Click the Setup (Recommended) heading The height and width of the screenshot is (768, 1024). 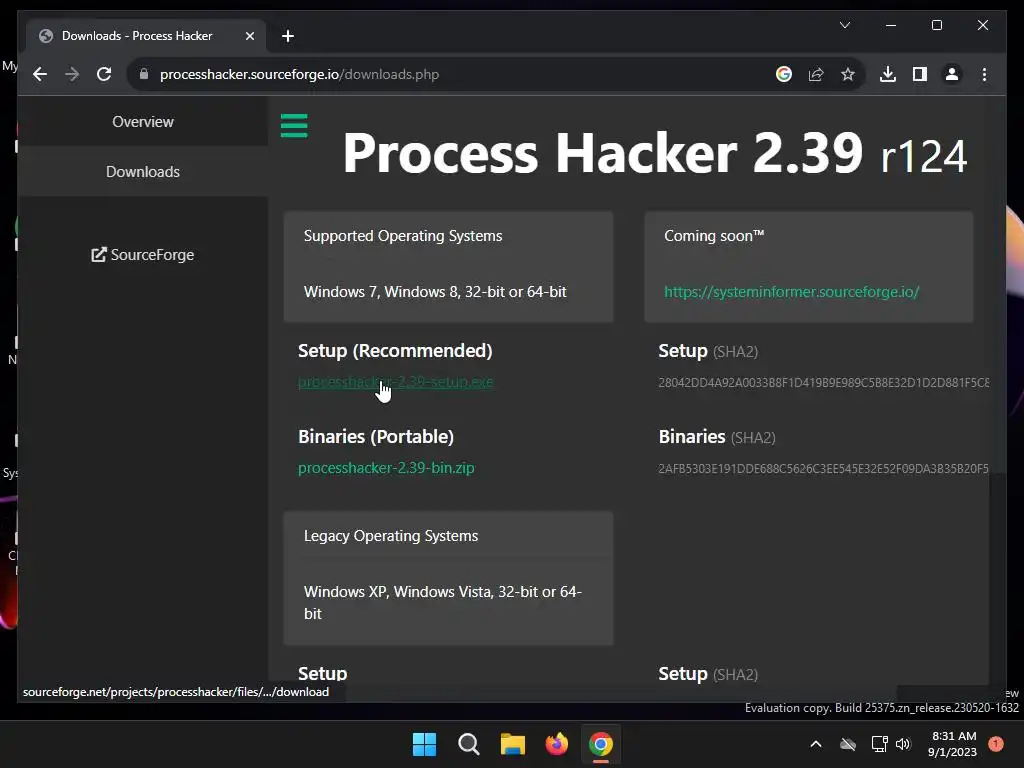coord(395,351)
